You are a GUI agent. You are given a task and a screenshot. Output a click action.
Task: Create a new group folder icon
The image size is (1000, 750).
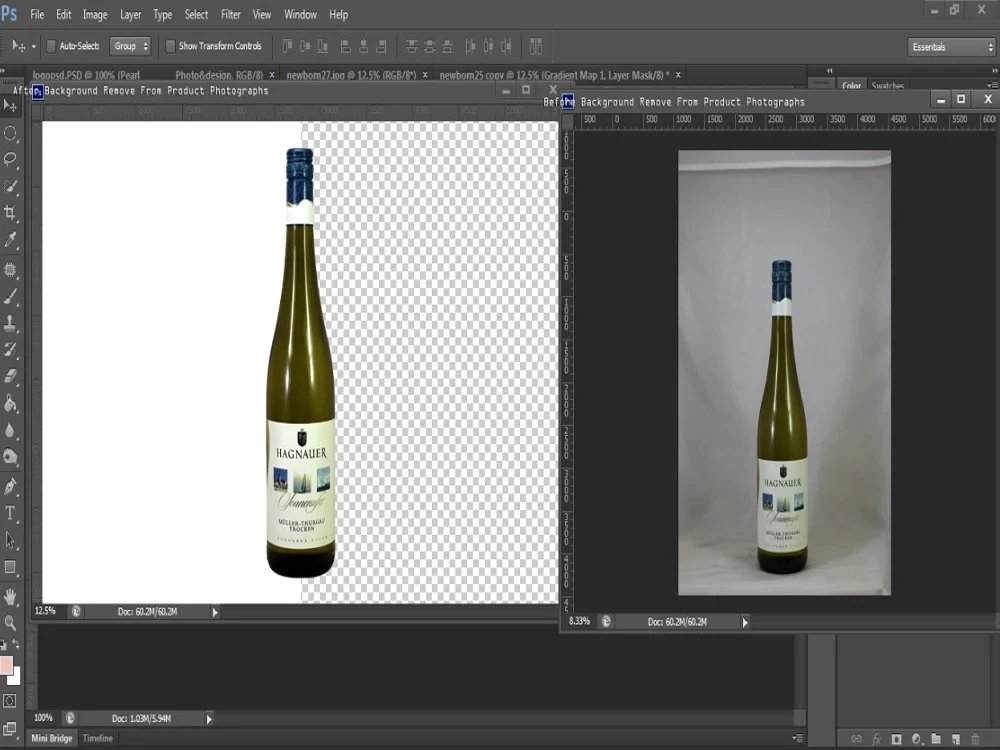tap(936, 739)
